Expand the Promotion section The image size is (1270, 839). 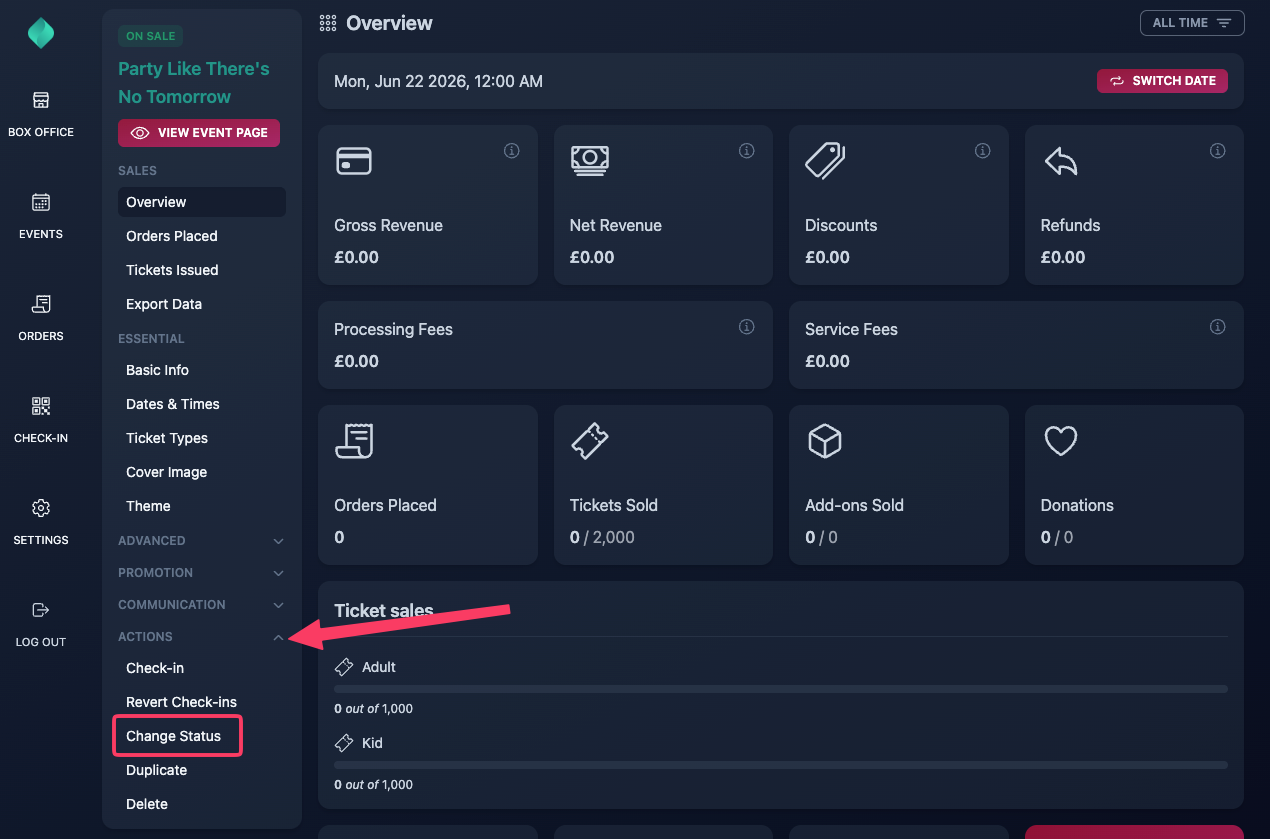pos(202,573)
